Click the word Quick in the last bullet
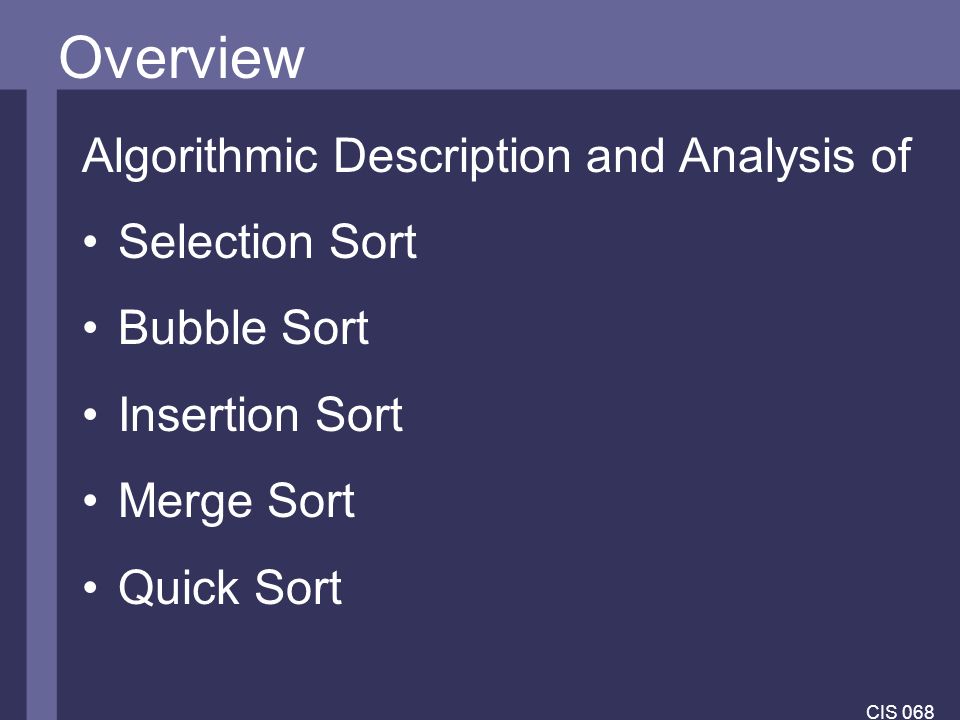Screen dimensions: 960x720 coord(179,588)
